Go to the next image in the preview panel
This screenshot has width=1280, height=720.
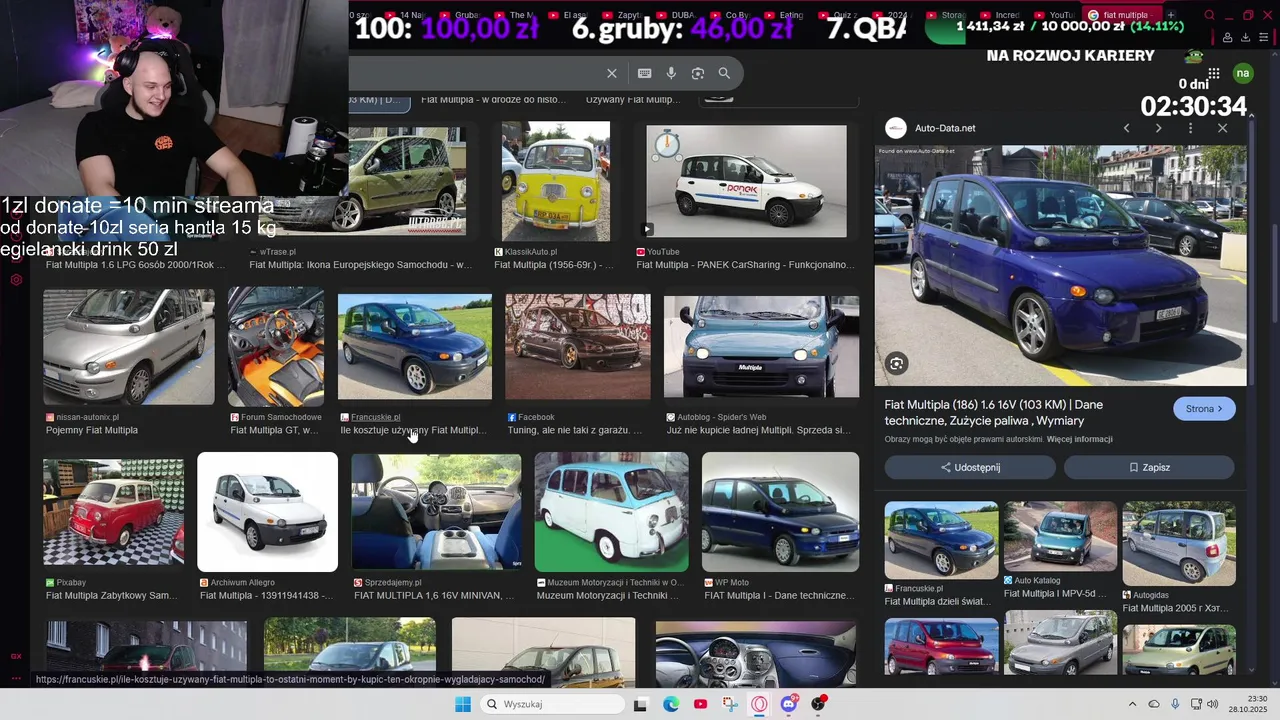coord(1158,128)
